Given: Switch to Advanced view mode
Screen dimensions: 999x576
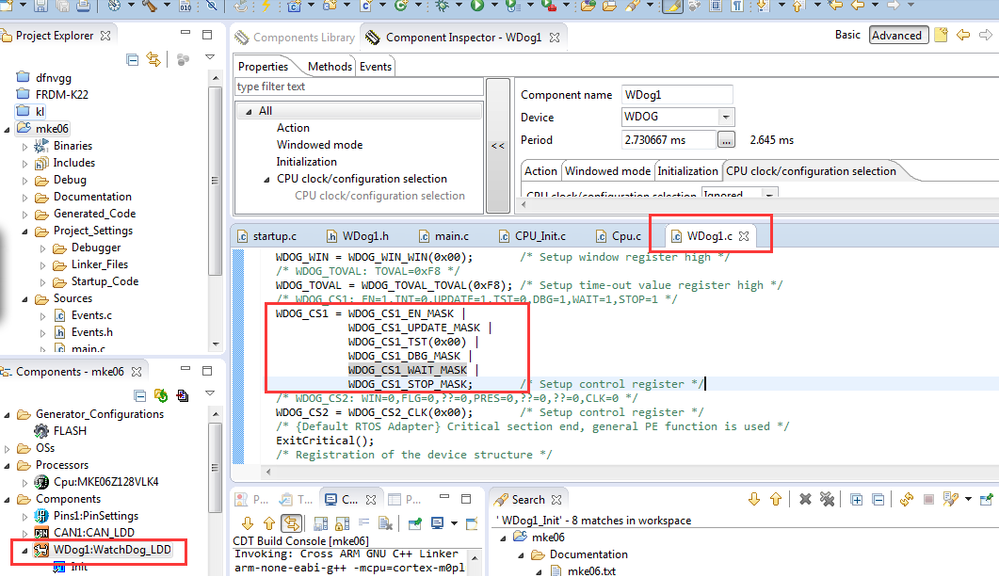Looking at the screenshot, I should pyautogui.click(x=896, y=35).
